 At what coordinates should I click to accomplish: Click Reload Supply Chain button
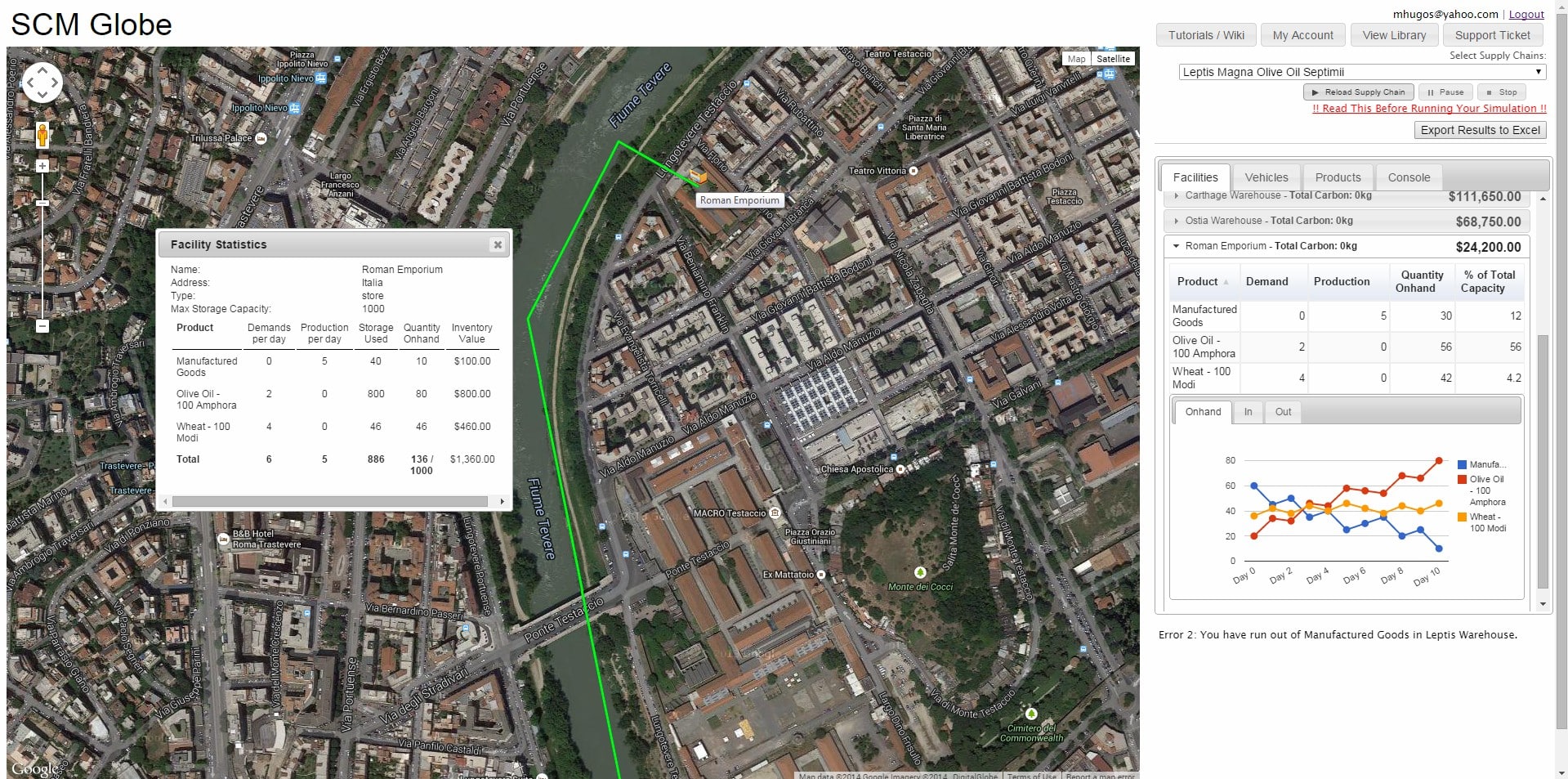tap(1358, 92)
